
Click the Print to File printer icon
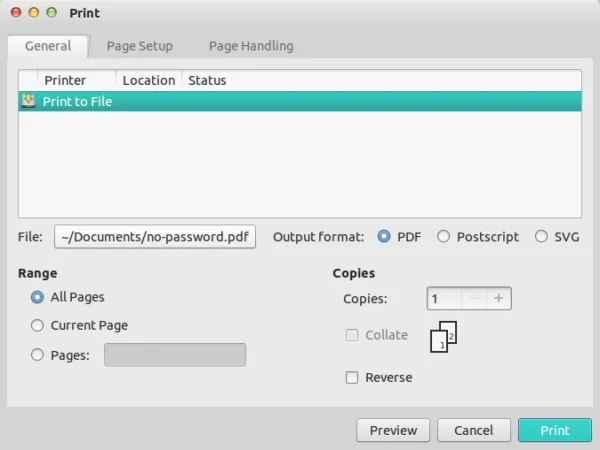point(28,101)
